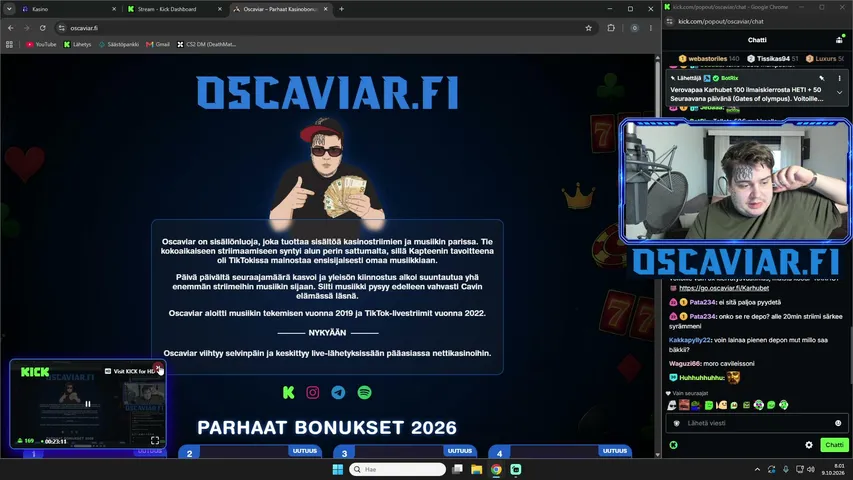
Task: Click top gifter webastoriles
Action: click(x=709, y=59)
